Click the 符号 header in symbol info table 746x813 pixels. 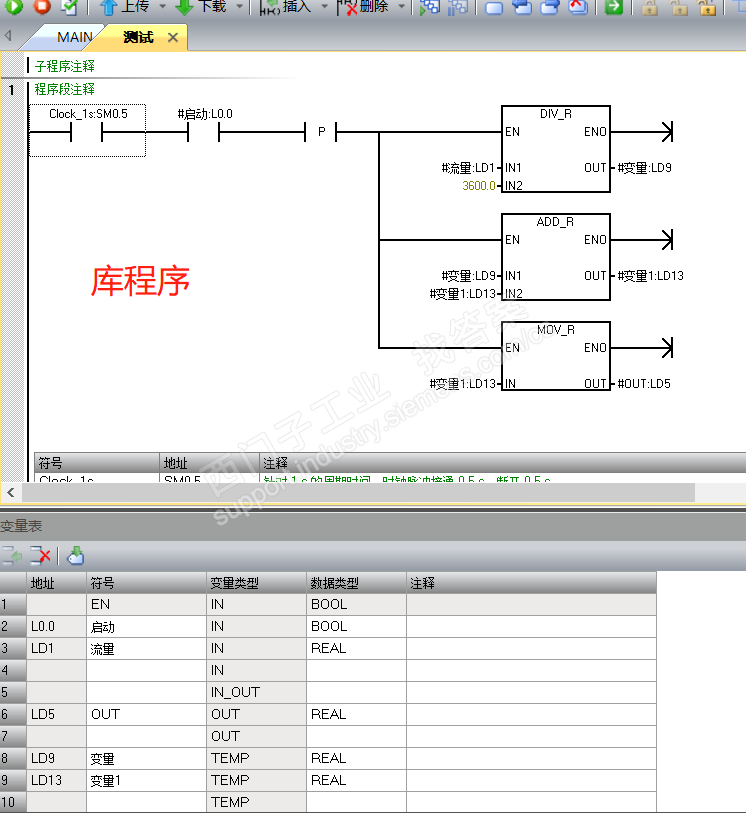(x=96, y=462)
